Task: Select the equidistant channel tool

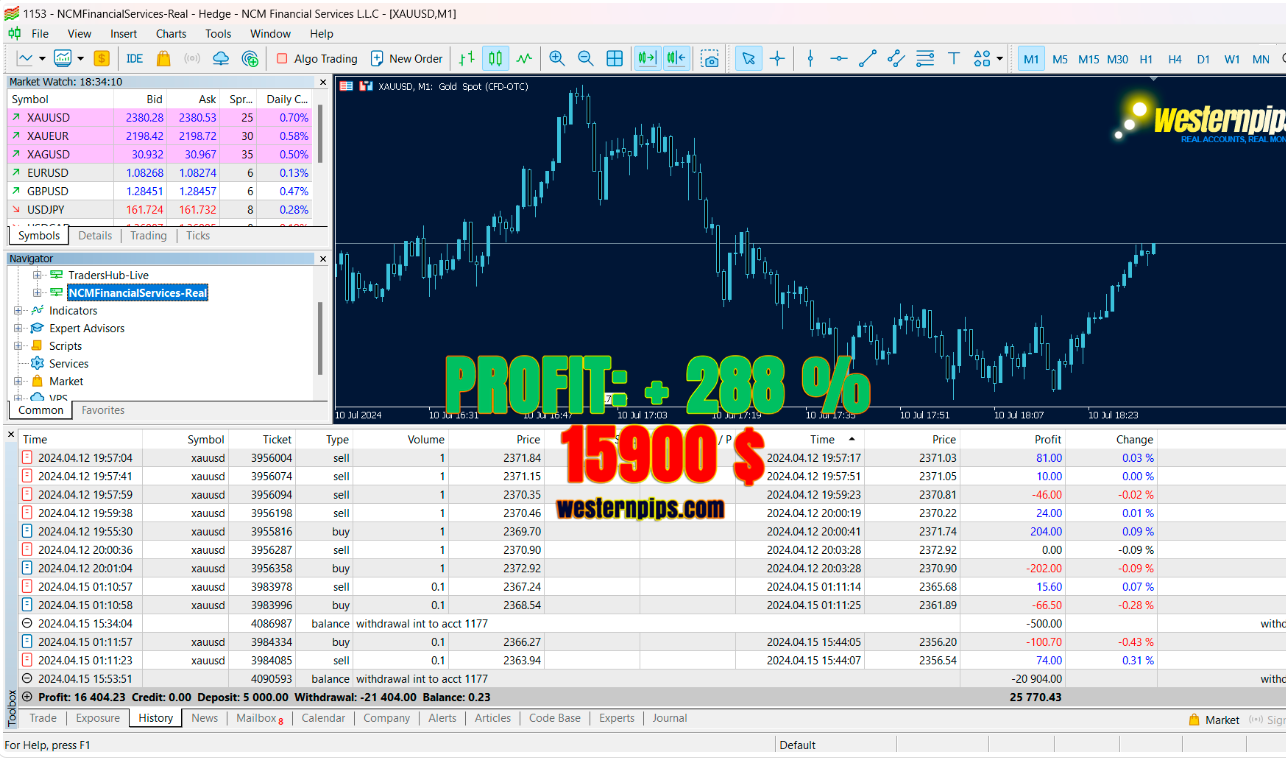Action: (897, 59)
